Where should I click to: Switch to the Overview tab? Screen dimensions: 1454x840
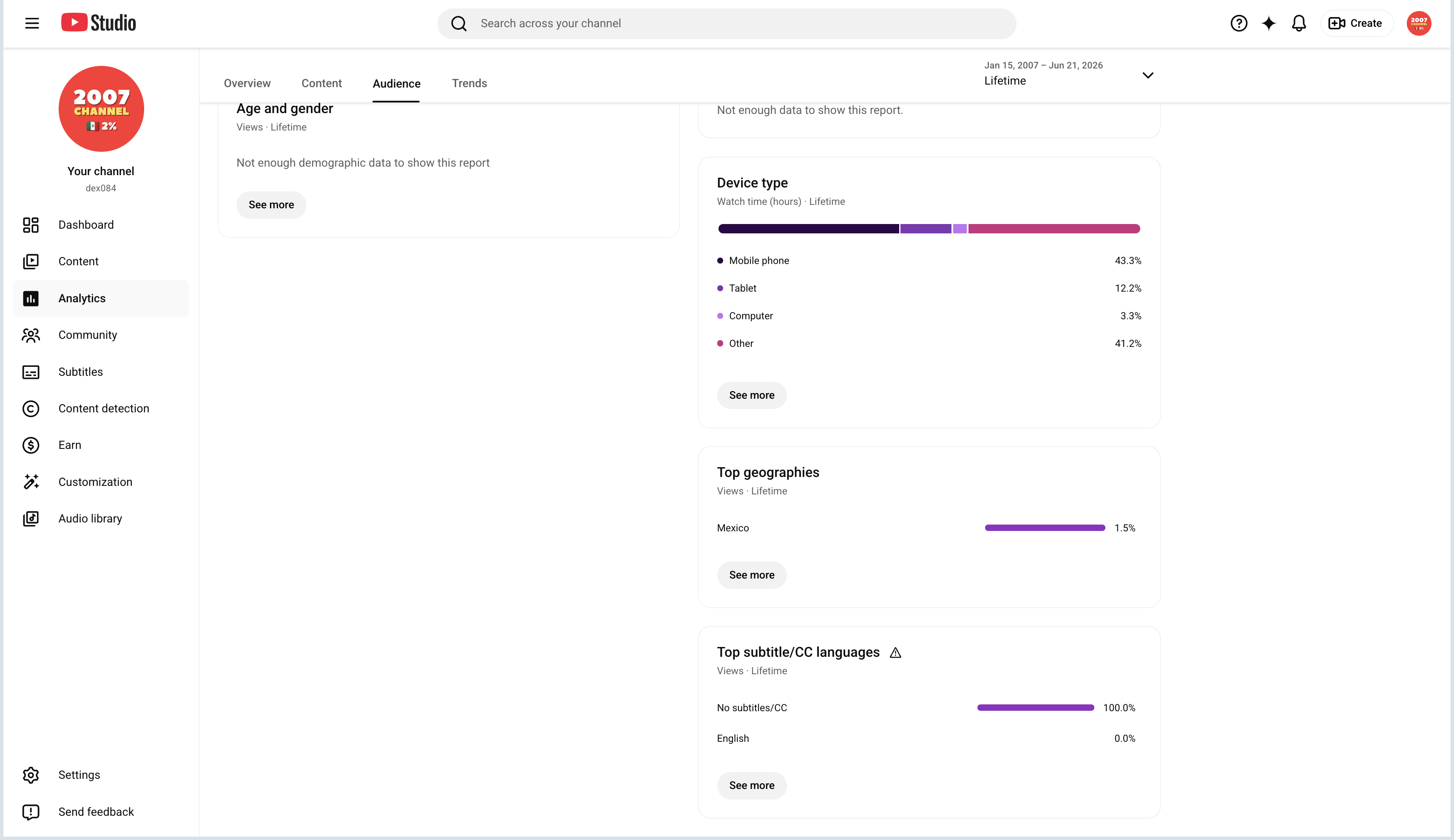247,83
